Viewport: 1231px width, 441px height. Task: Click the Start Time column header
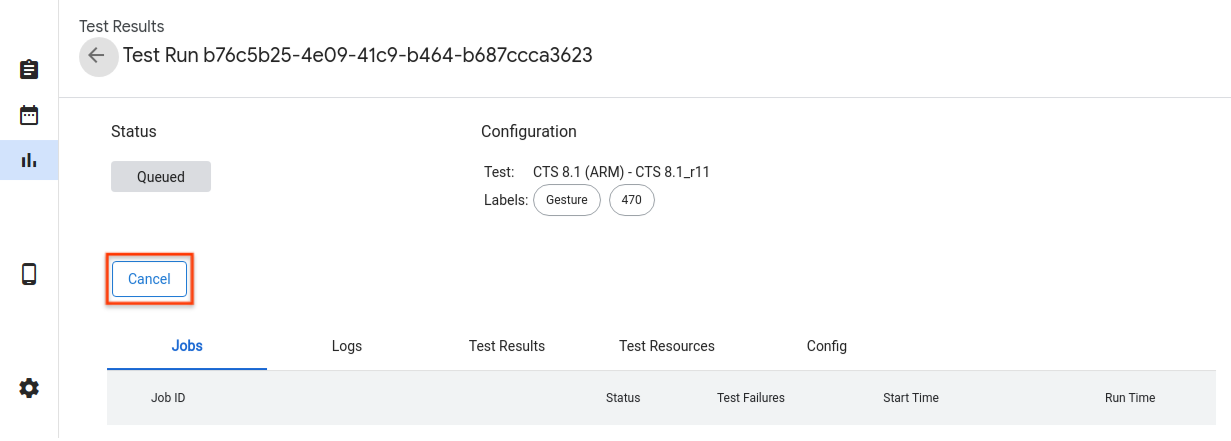[x=911, y=398]
